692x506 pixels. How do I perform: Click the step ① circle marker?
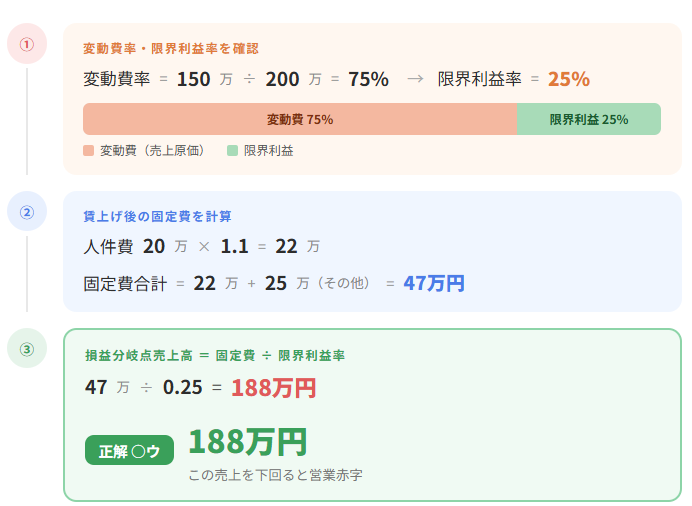coord(27,44)
